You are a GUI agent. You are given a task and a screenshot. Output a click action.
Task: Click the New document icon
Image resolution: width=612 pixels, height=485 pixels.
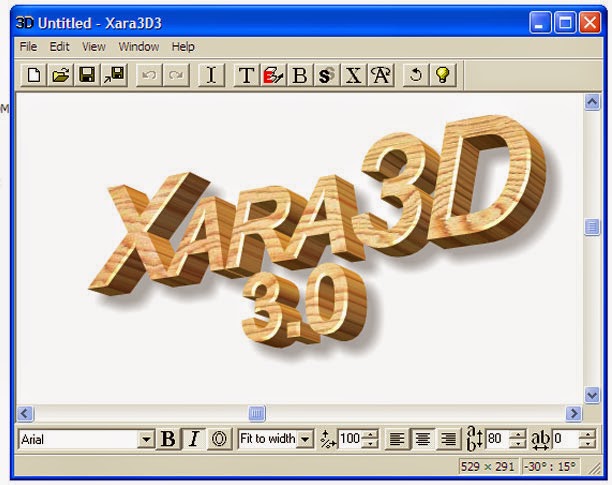[34, 75]
